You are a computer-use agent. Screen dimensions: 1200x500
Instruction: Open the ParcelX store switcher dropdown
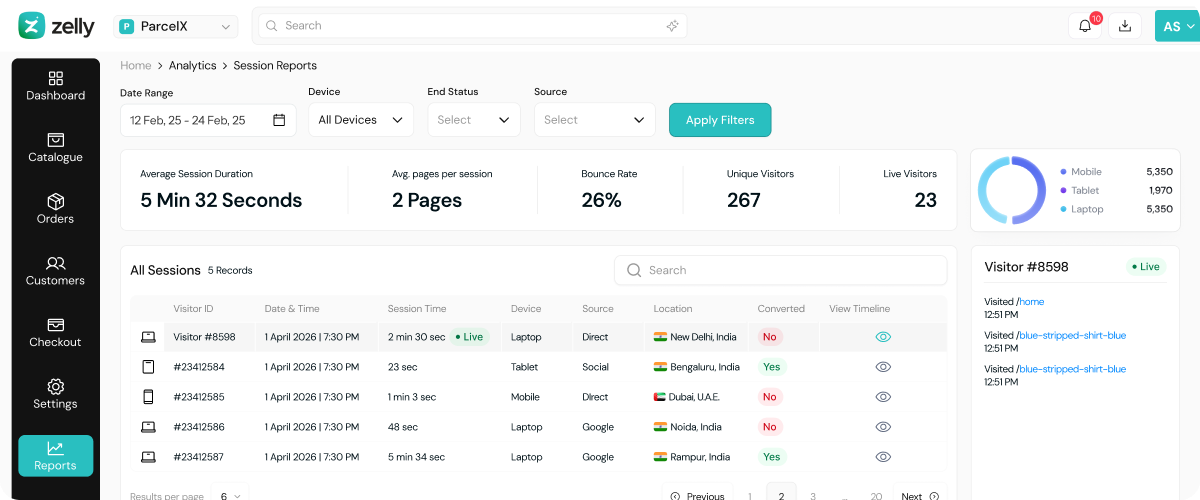(176, 27)
